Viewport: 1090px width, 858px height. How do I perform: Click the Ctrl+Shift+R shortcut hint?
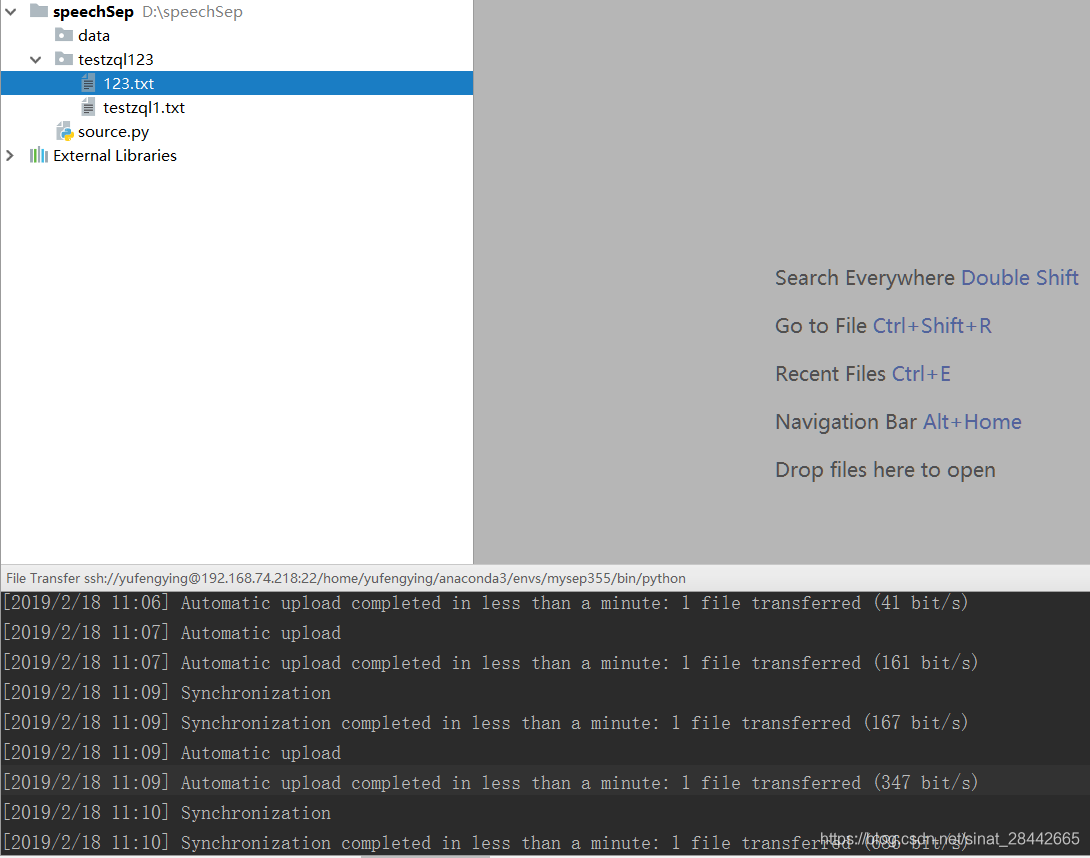tap(932, 326)
